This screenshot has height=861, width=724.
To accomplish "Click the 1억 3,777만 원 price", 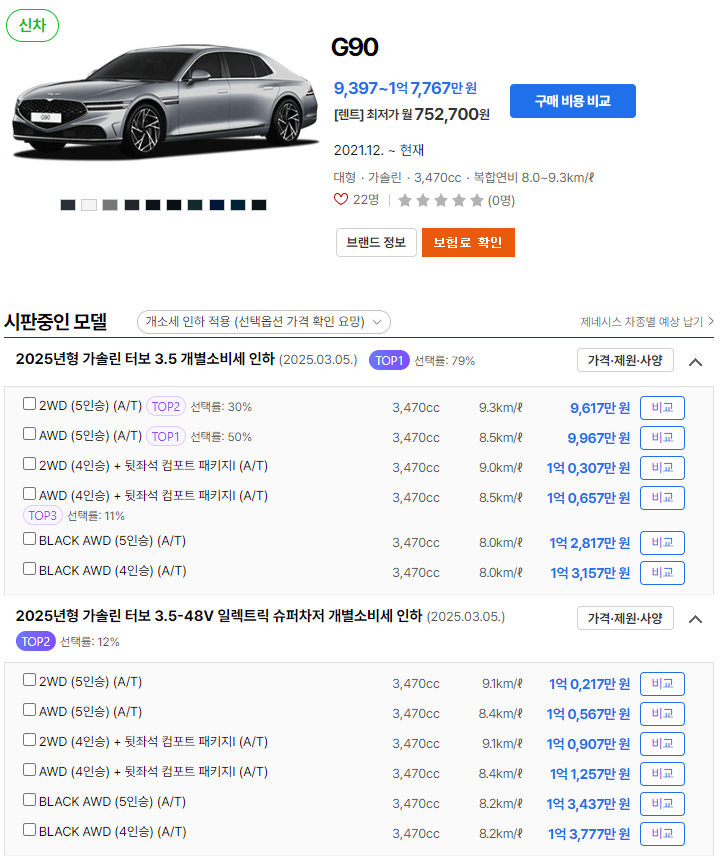I will point(588,834).
